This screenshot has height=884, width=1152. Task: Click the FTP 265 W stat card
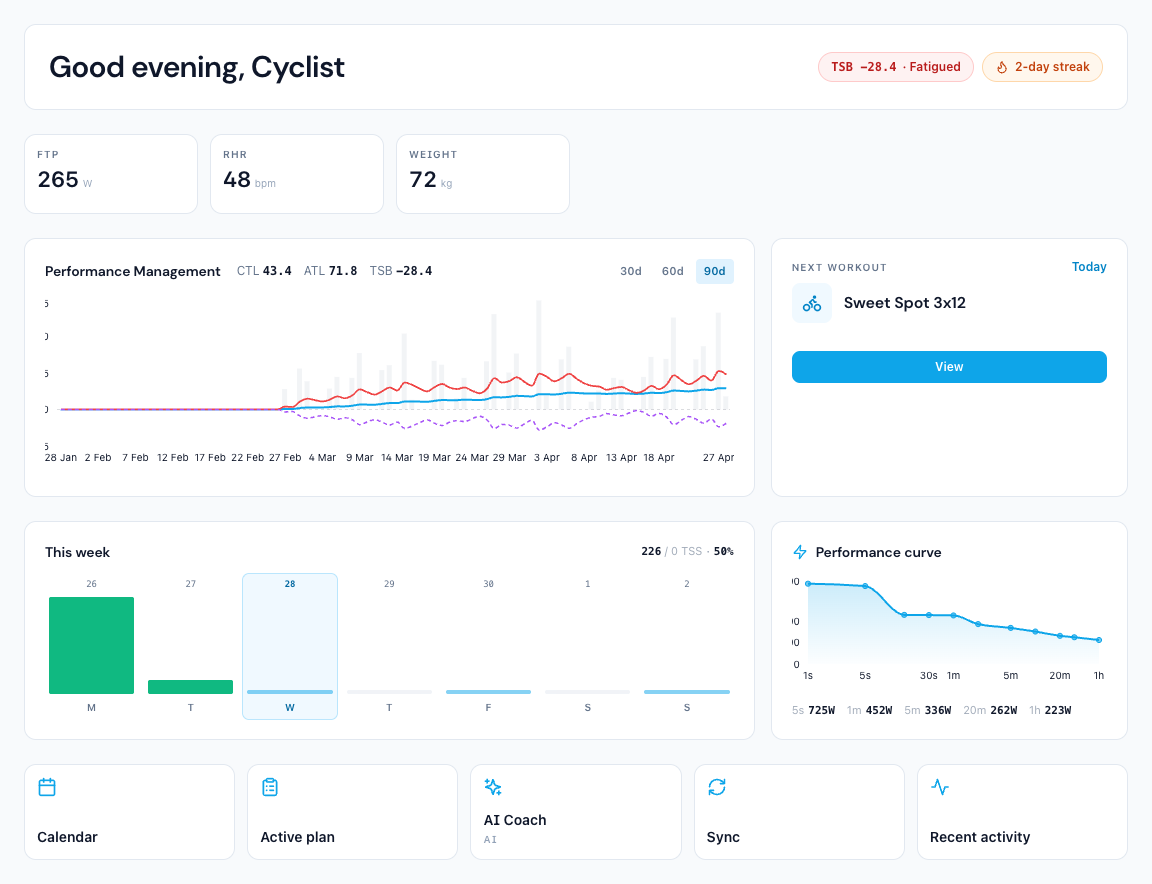[111, 174]
